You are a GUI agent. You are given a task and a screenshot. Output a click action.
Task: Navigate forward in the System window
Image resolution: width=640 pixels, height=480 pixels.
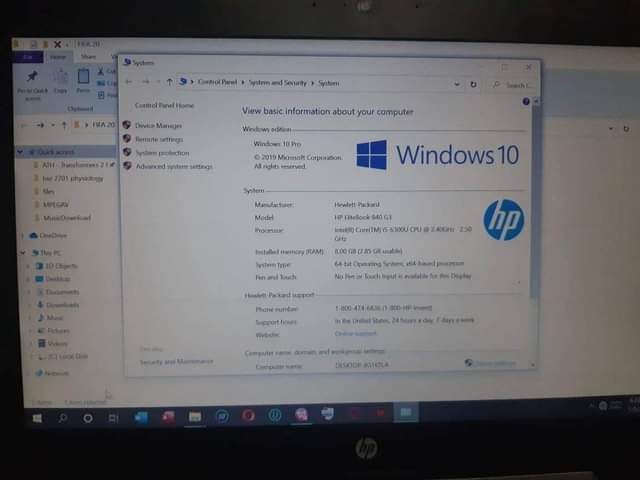click(145, 82)
